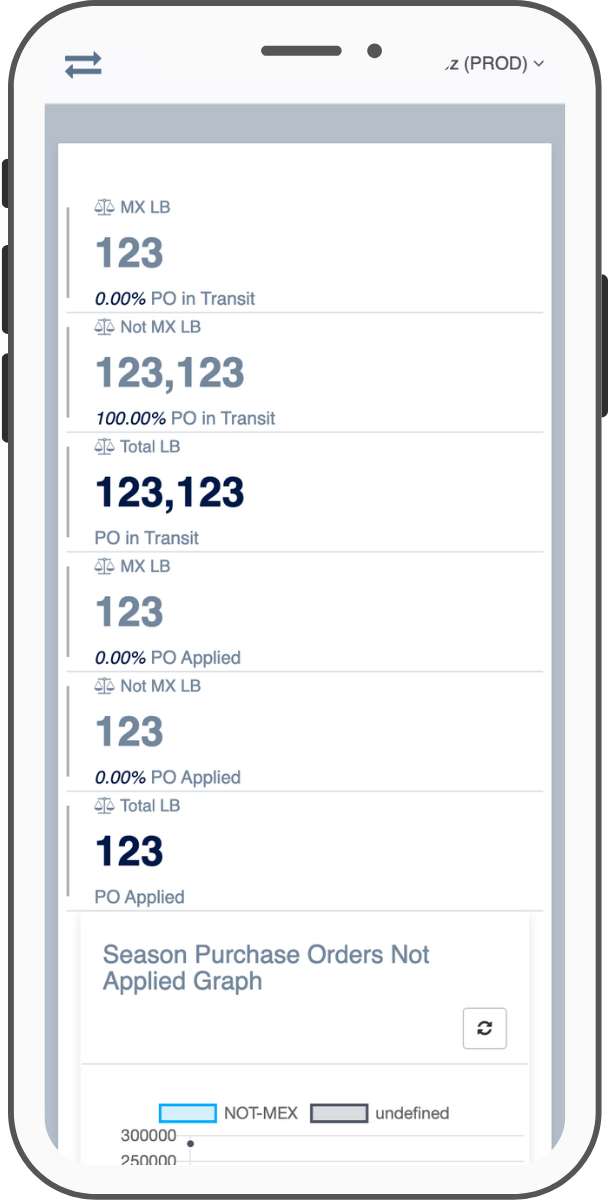611x1200 pixels.
Task: Click the swap arrows icon in header
Action: tap(83, 65)
